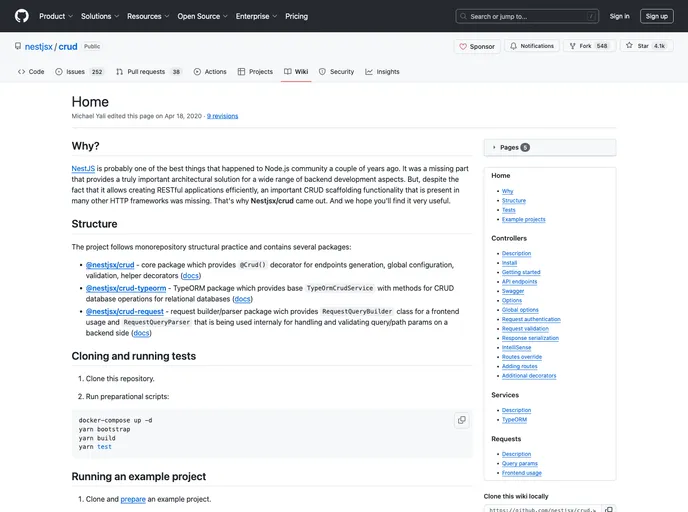Switch to the Actions tab
Screen dimensions: 688x512
210,72
